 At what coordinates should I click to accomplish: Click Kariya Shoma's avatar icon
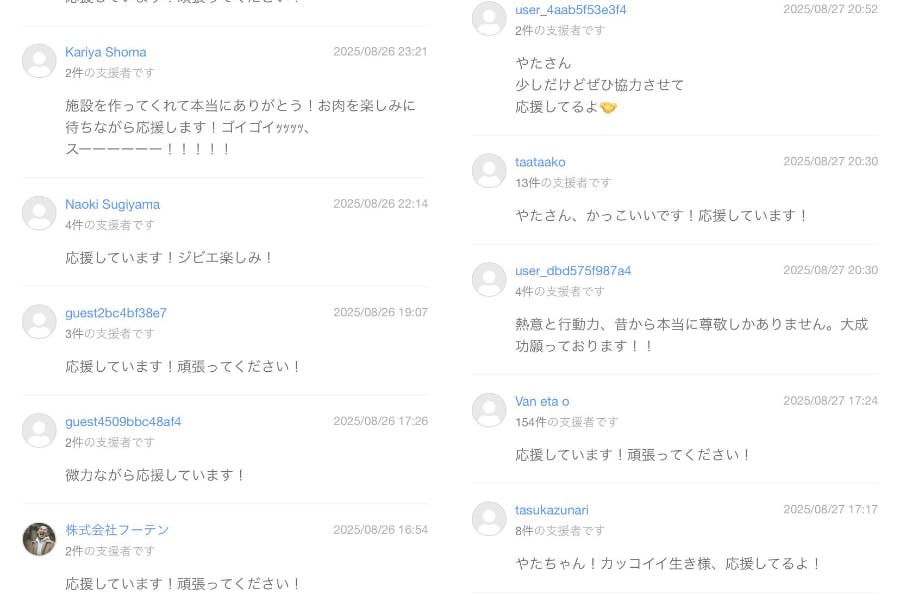[x=39, y=61]
